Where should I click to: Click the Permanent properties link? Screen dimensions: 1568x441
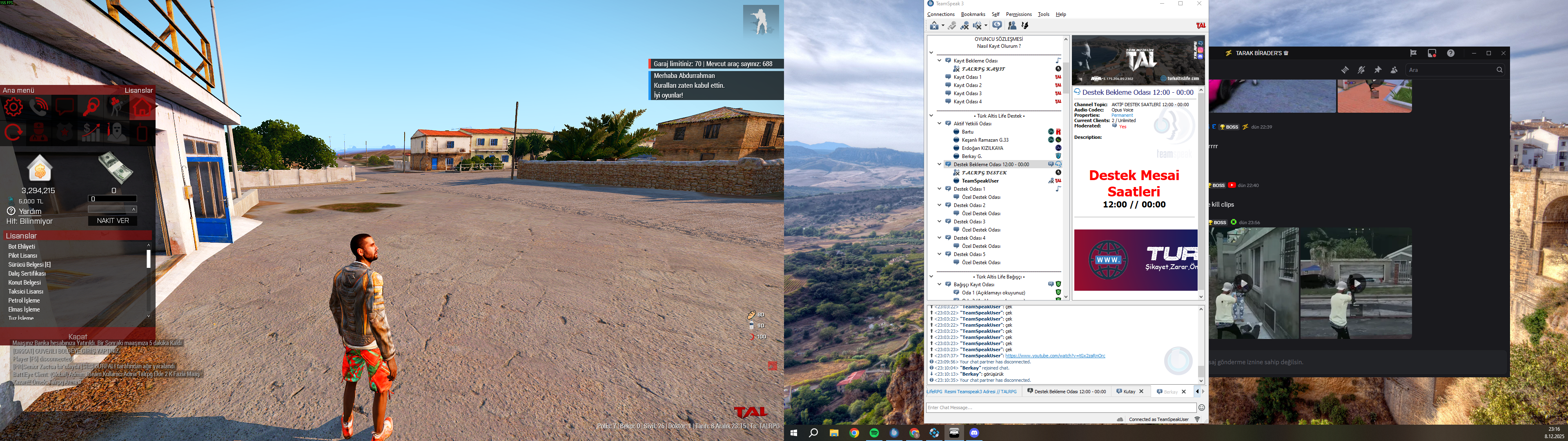tap(1123, 115)
